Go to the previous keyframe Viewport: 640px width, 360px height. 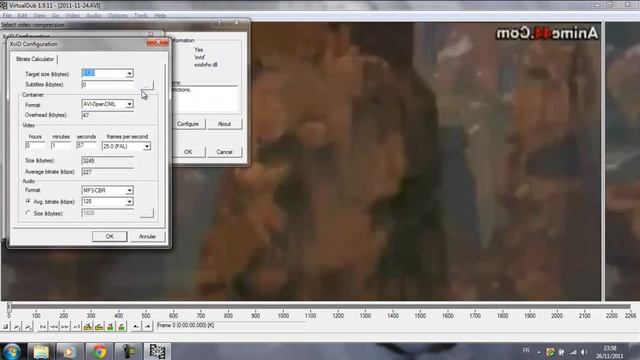[x=88, y=326]
